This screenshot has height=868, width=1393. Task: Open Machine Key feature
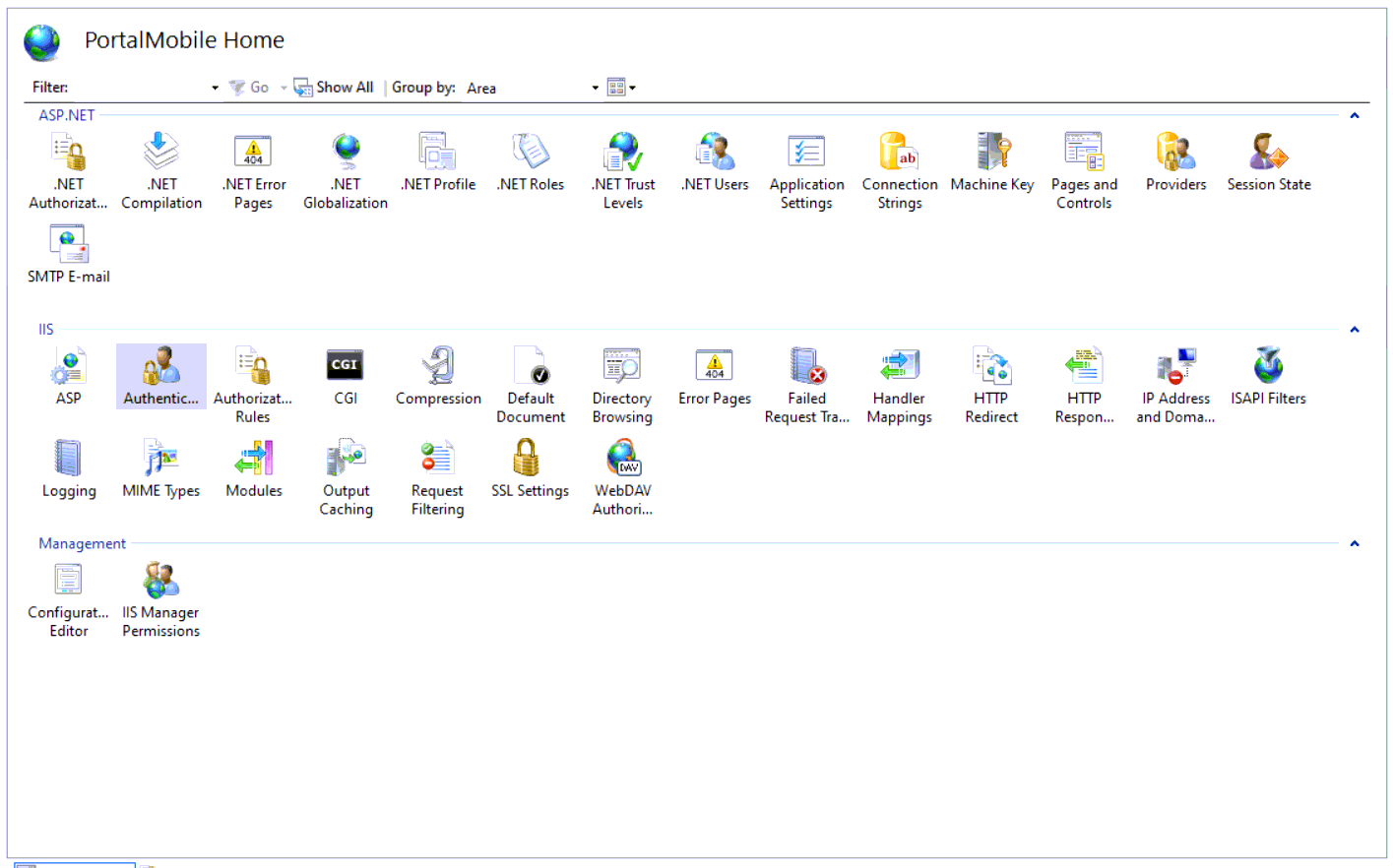(992, 163)
